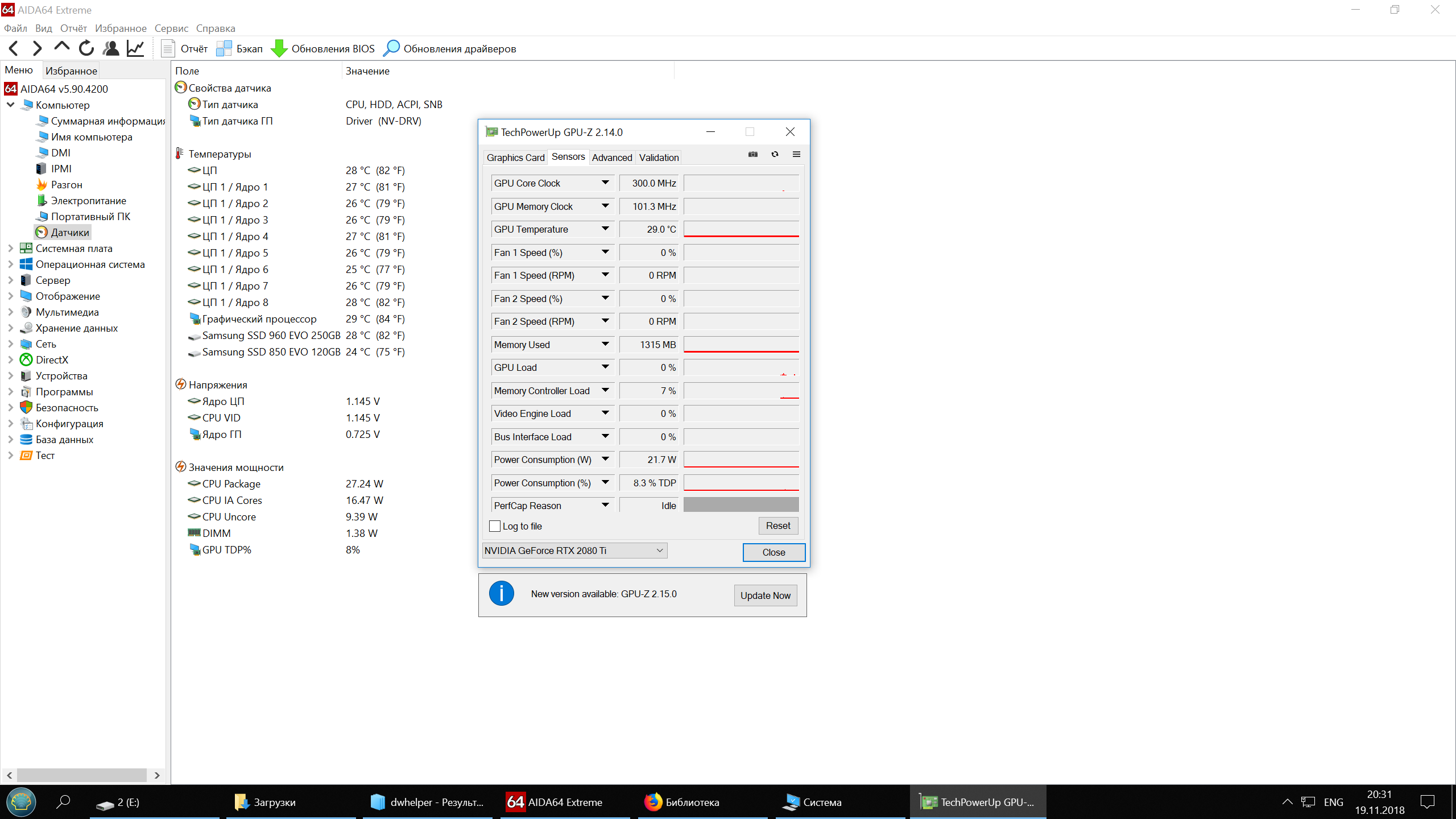
Task: Click the BIOS updates green arrow icon
Action: [x=279, y=48]
